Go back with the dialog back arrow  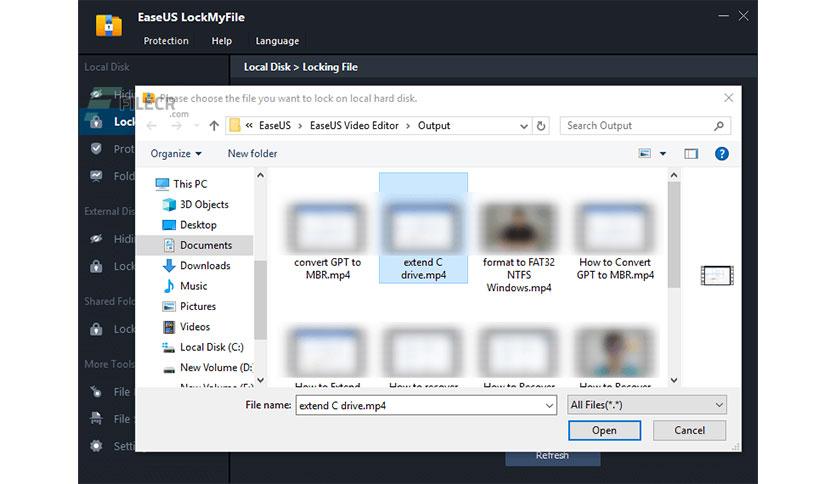(152, 126)
